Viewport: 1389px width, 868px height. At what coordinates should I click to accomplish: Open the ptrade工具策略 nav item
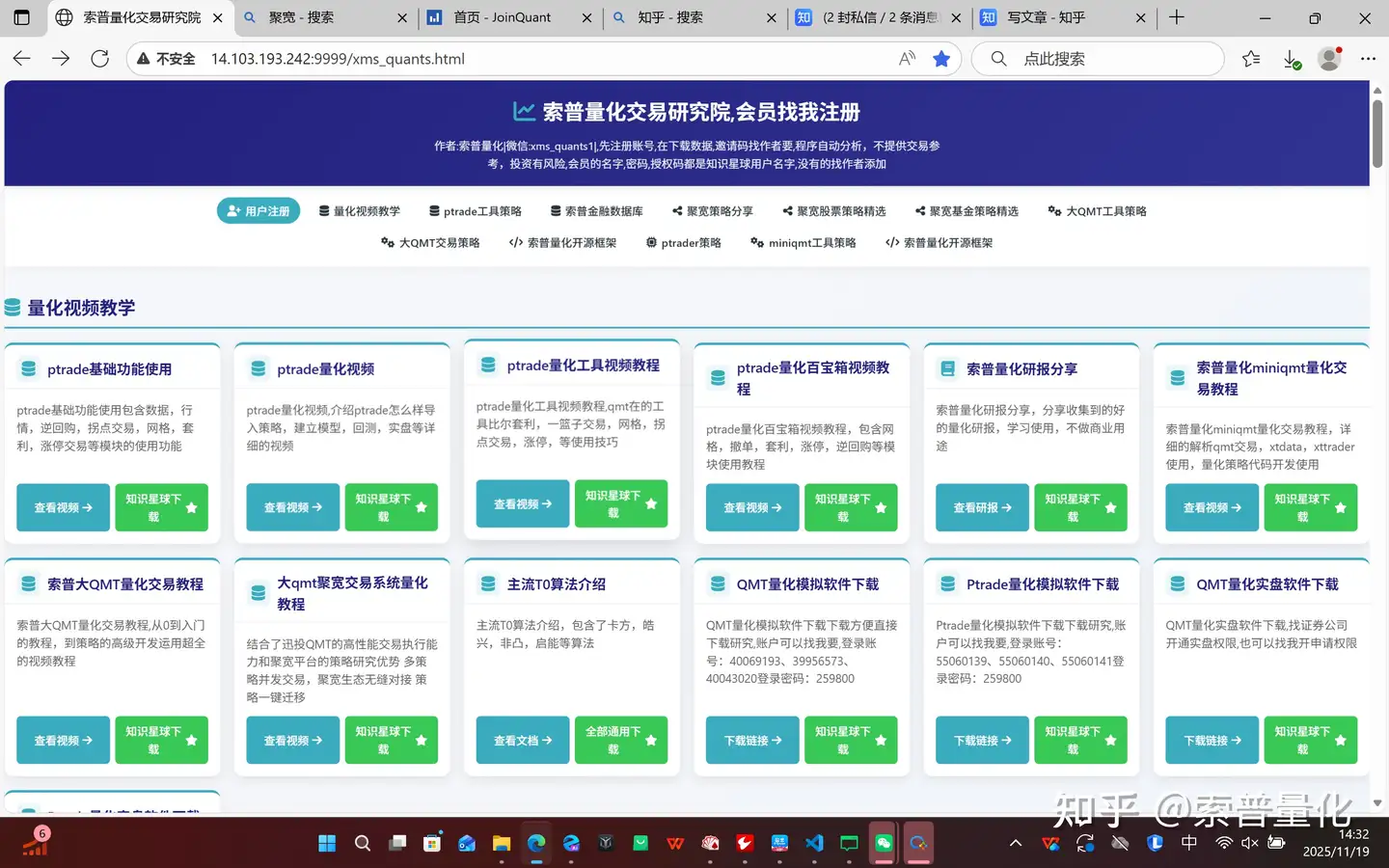[476, 211]
